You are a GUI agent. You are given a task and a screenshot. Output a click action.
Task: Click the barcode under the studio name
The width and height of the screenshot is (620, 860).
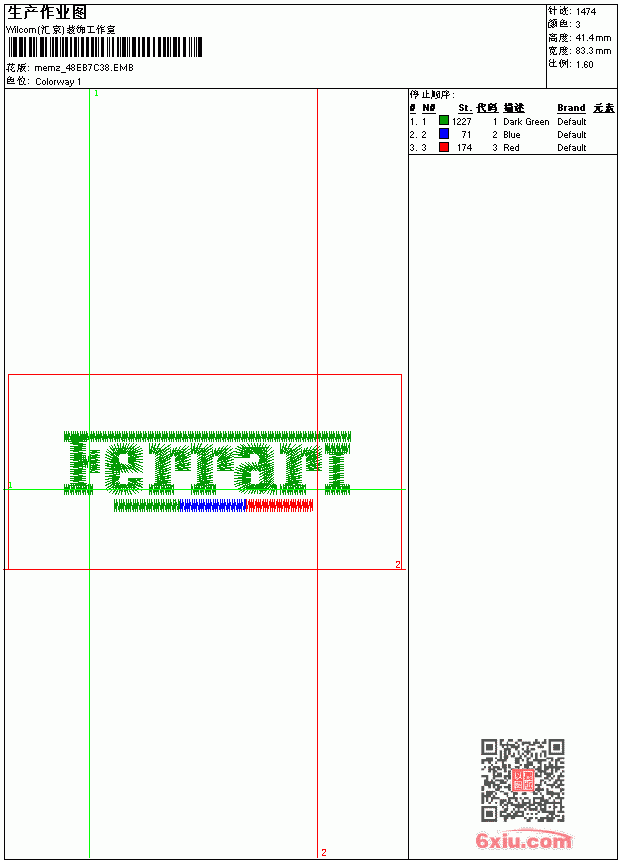[105, 47]
